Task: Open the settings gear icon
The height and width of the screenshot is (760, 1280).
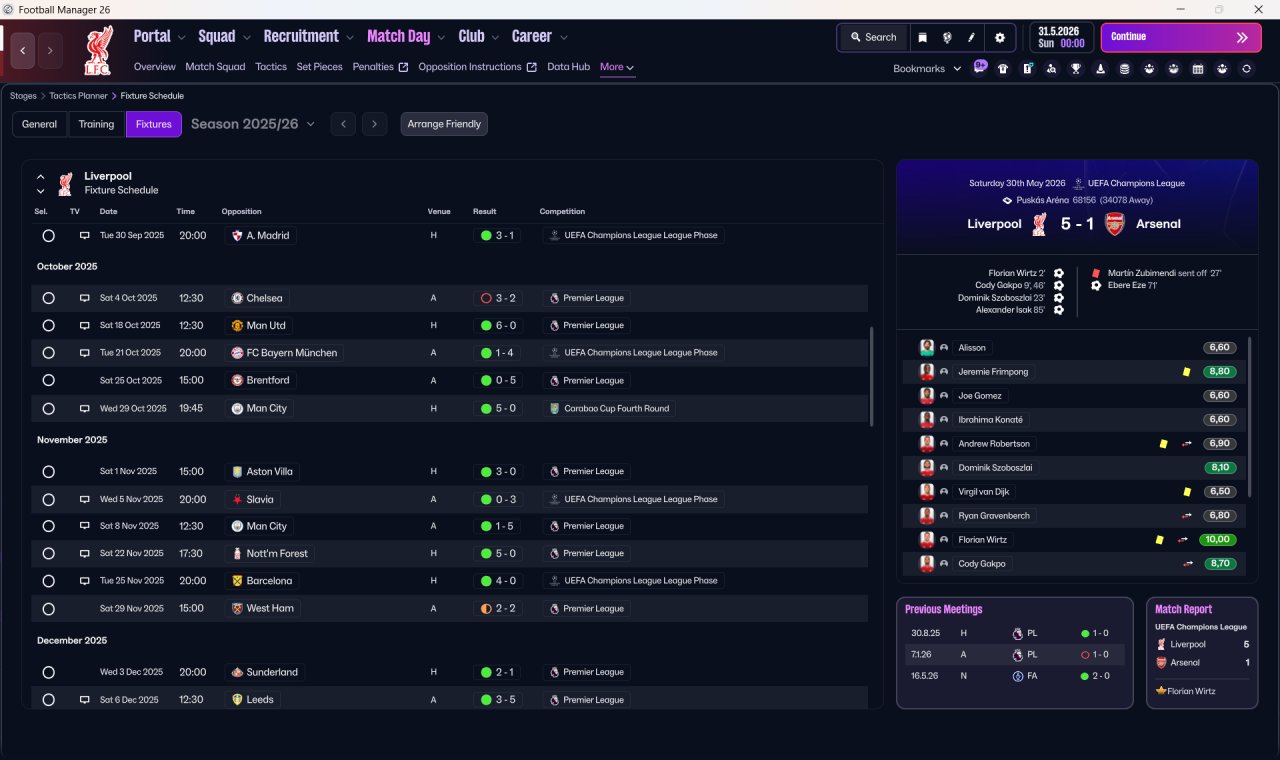Action: [999, 37]
